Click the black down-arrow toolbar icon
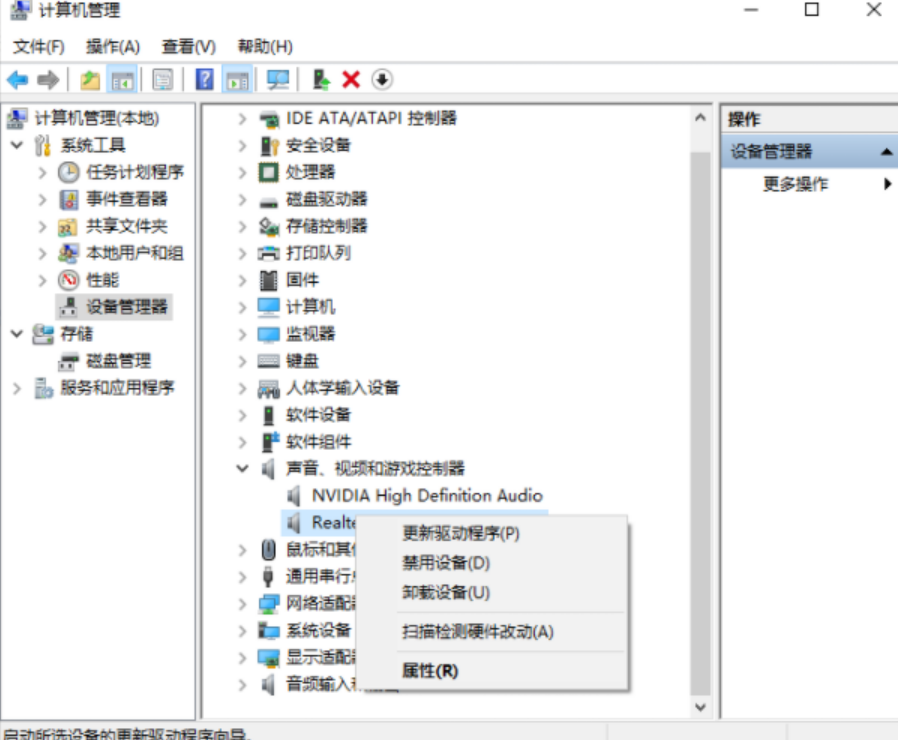Image resolution: width=898 pixels, height=740 pixels. click(382, 80)
